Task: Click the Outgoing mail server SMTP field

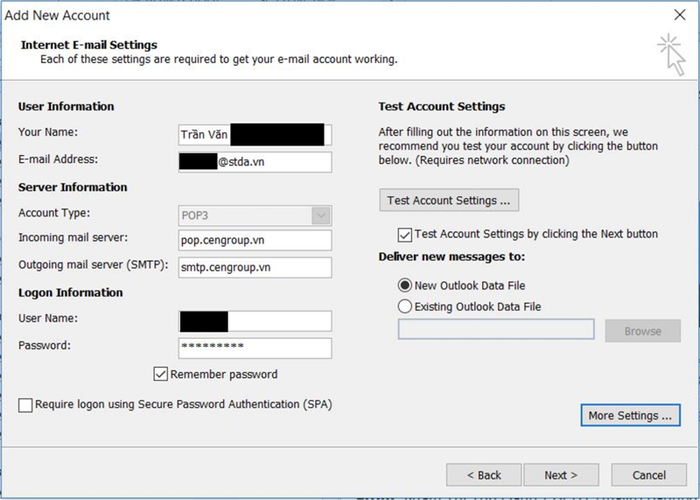Action: click(x=255, y=267)
